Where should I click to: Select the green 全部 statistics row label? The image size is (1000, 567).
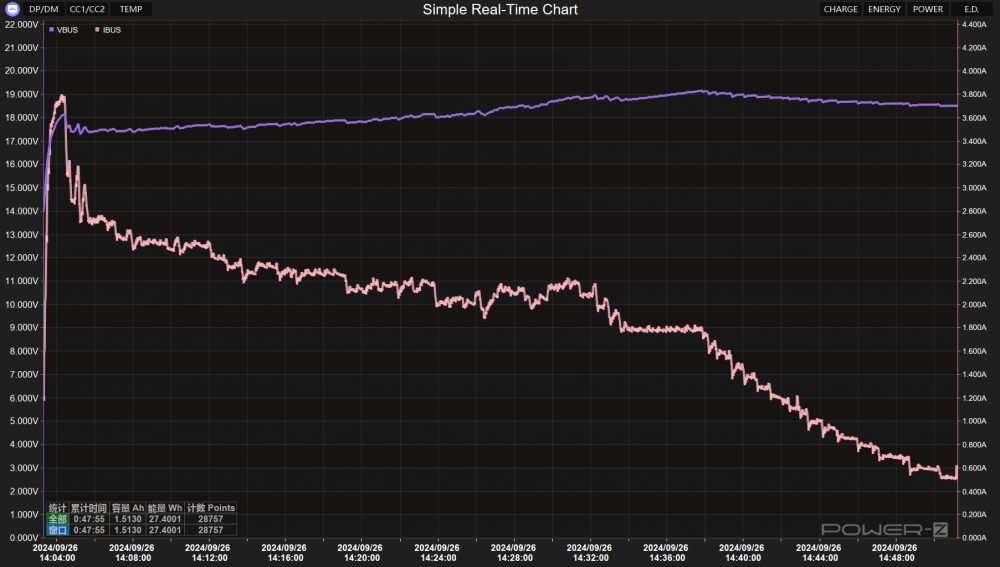click(x=57, y=519)
